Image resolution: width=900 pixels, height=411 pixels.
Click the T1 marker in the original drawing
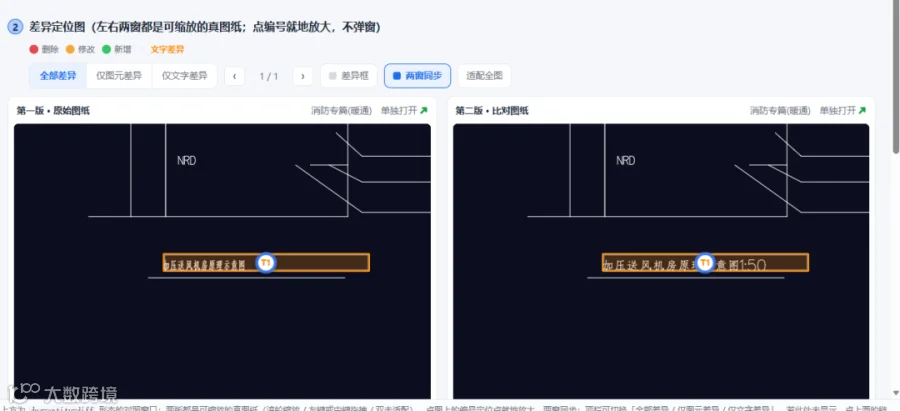pos(265,263)
